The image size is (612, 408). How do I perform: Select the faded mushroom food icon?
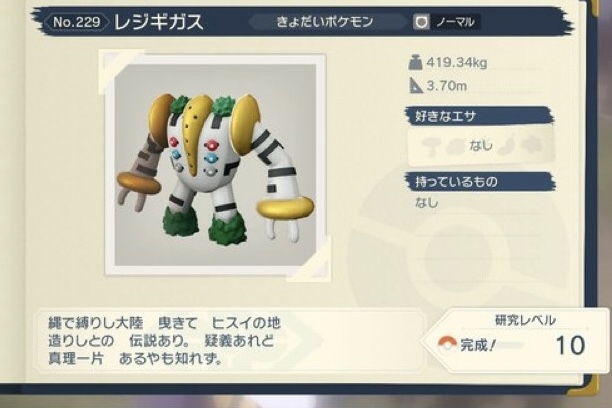(x=432, y=146)
